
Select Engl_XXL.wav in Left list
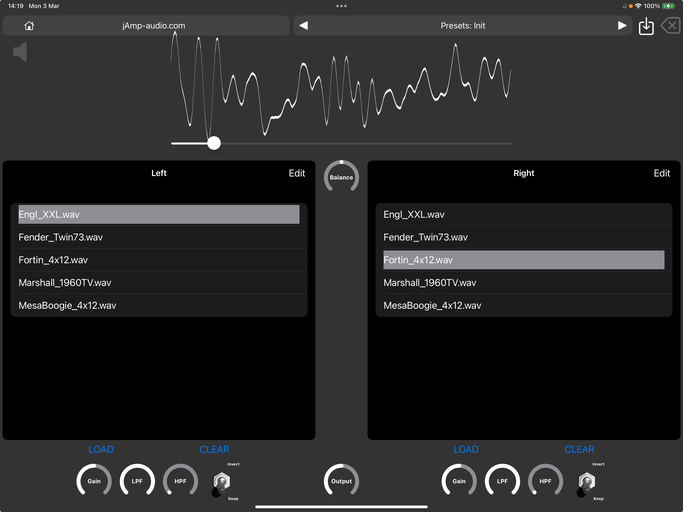pyautogui.click(x=159, y=214)
